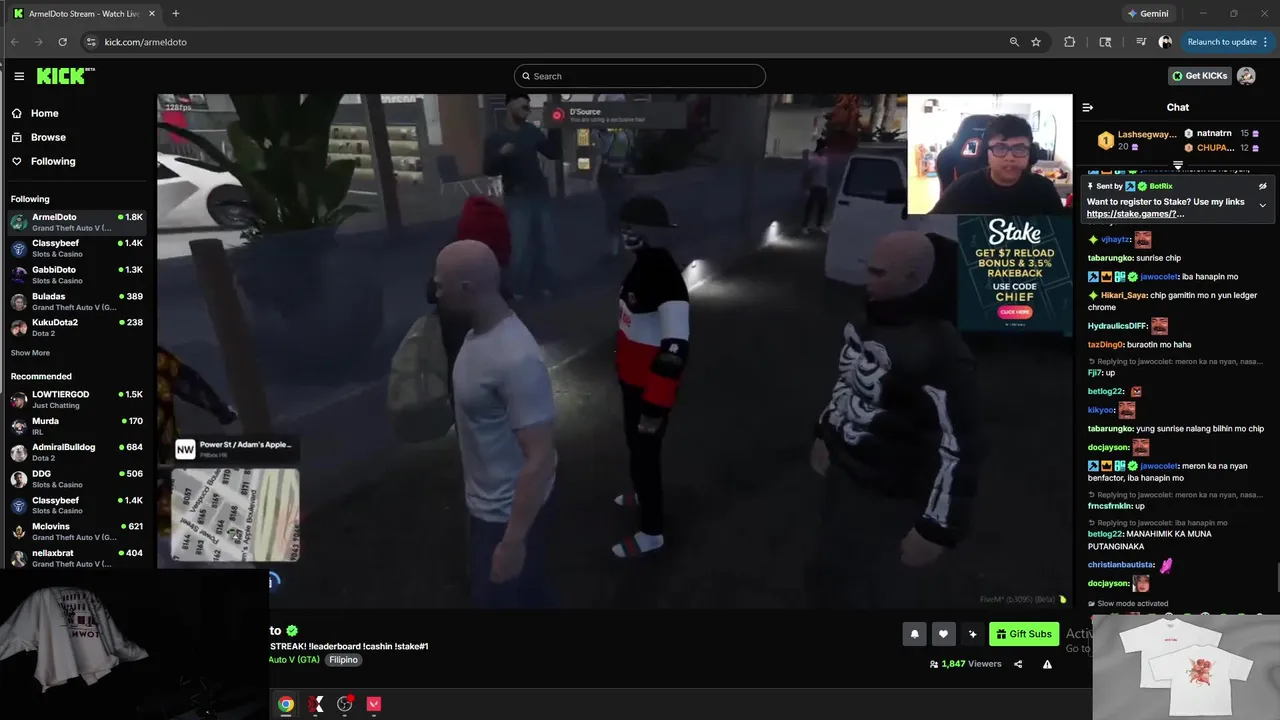Click the red X app in taskbar

pyautogui.click(x=316, y=704)
